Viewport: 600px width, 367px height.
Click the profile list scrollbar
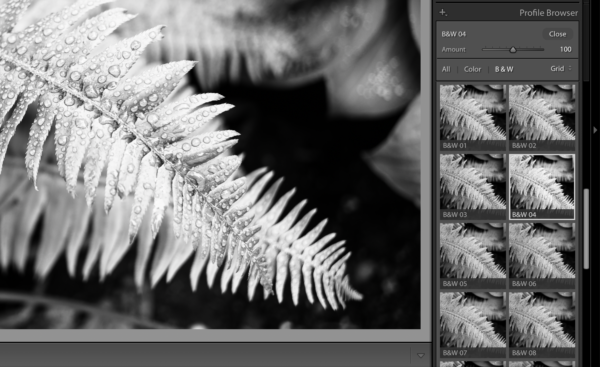coord(586,229)
